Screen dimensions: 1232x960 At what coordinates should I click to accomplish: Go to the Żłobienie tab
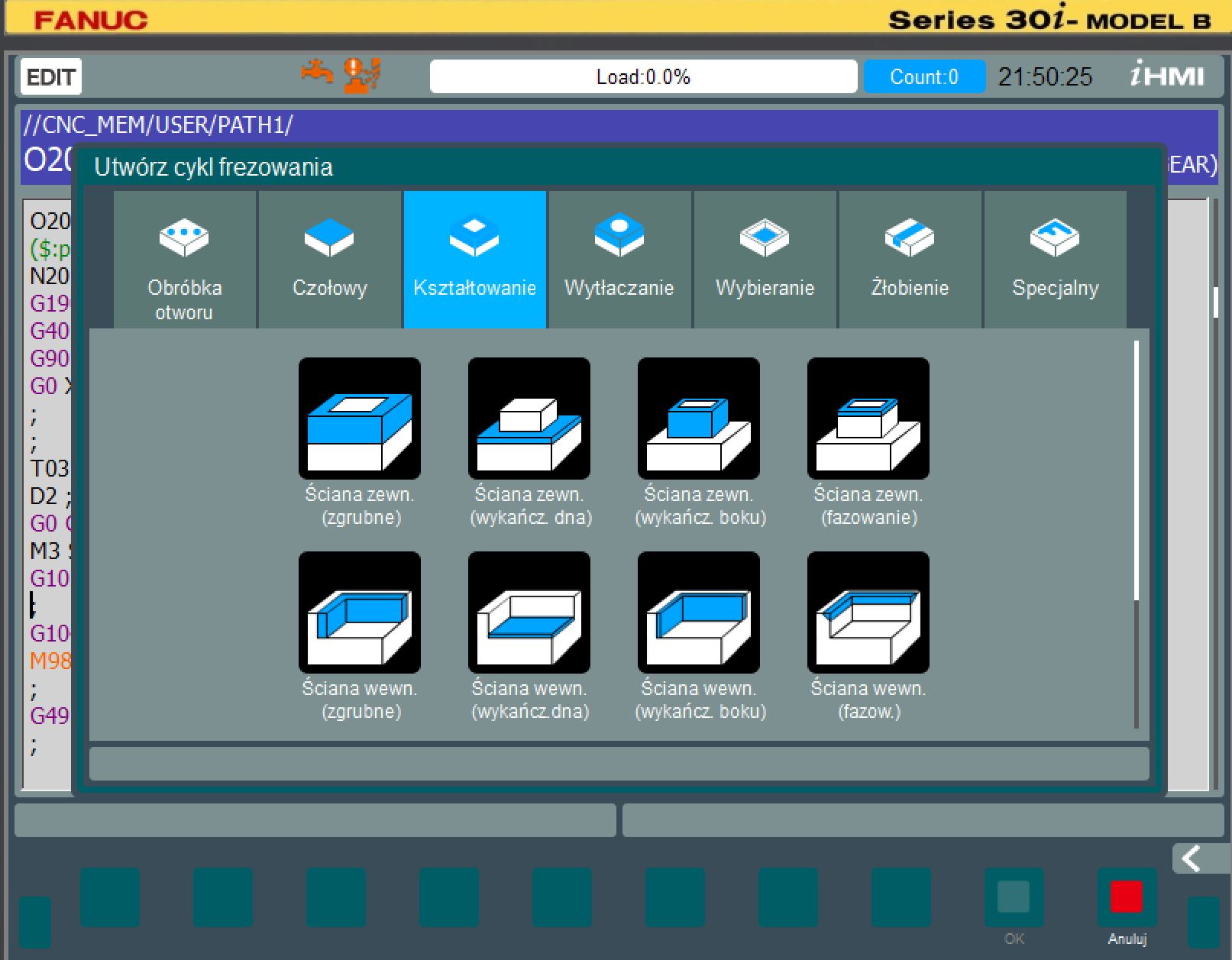[x=910, y=260]
